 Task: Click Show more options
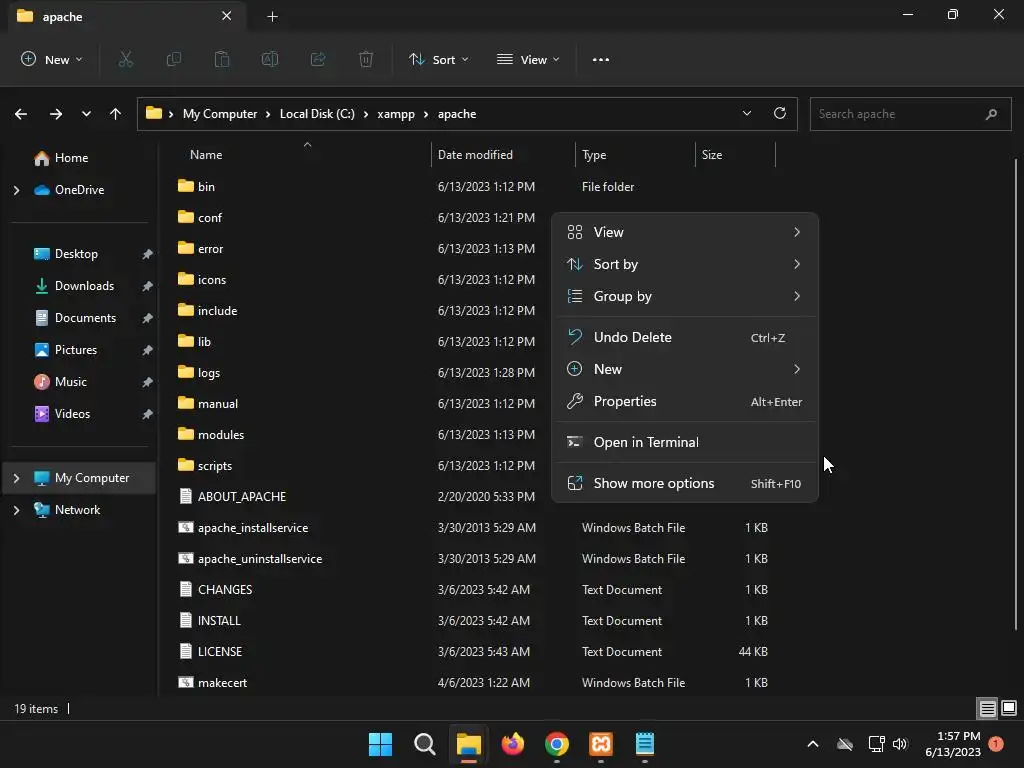684,484
